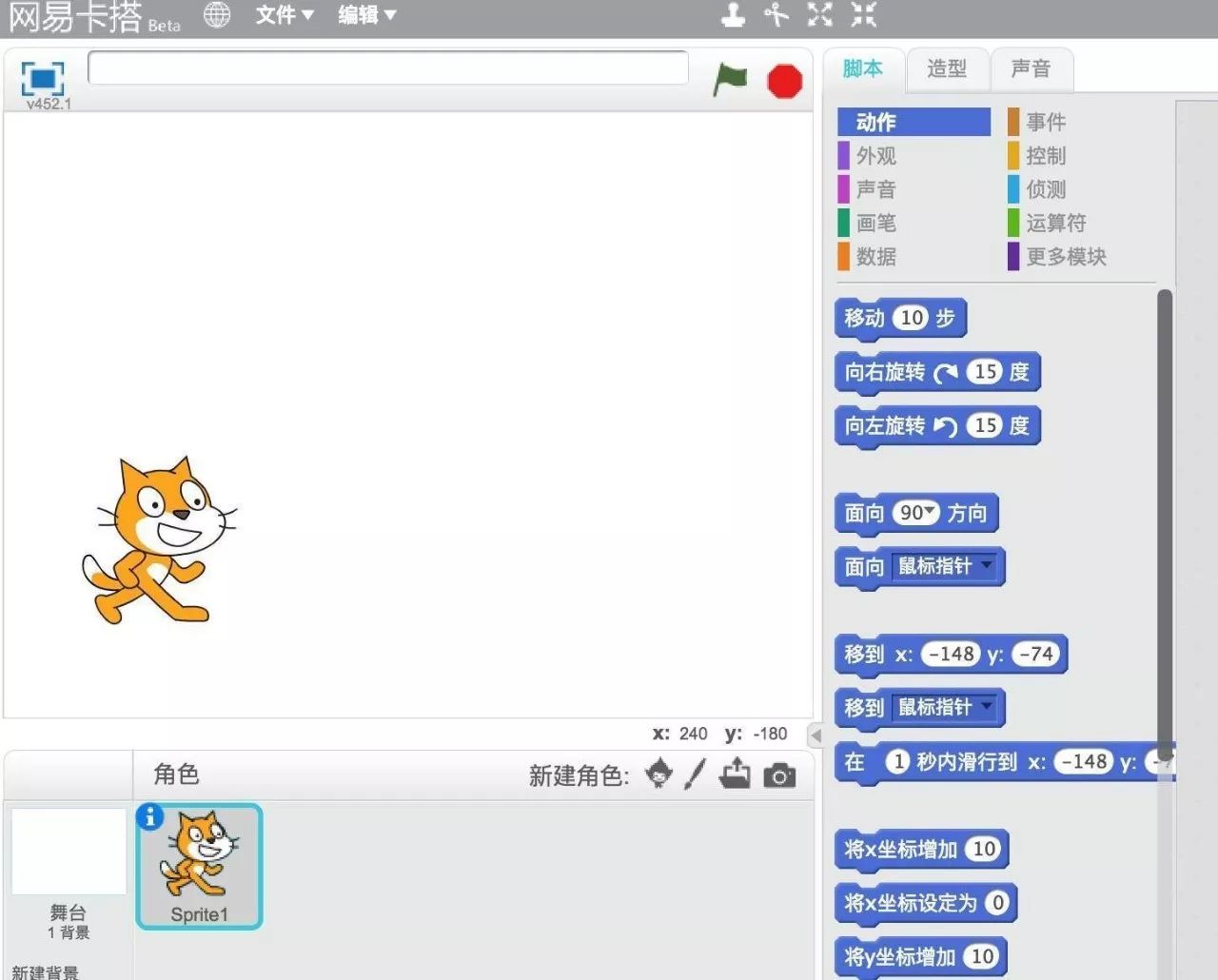Click the 10 steps field in 移动 block
The height and width of the screenshot is (980, 1218).
911,318
